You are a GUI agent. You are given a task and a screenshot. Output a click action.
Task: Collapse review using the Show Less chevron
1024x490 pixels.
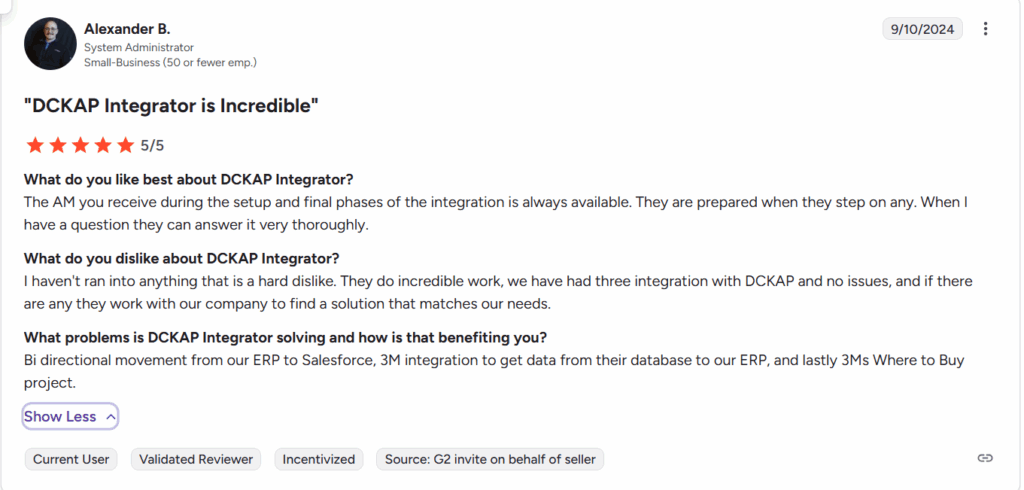click(111, 417)
